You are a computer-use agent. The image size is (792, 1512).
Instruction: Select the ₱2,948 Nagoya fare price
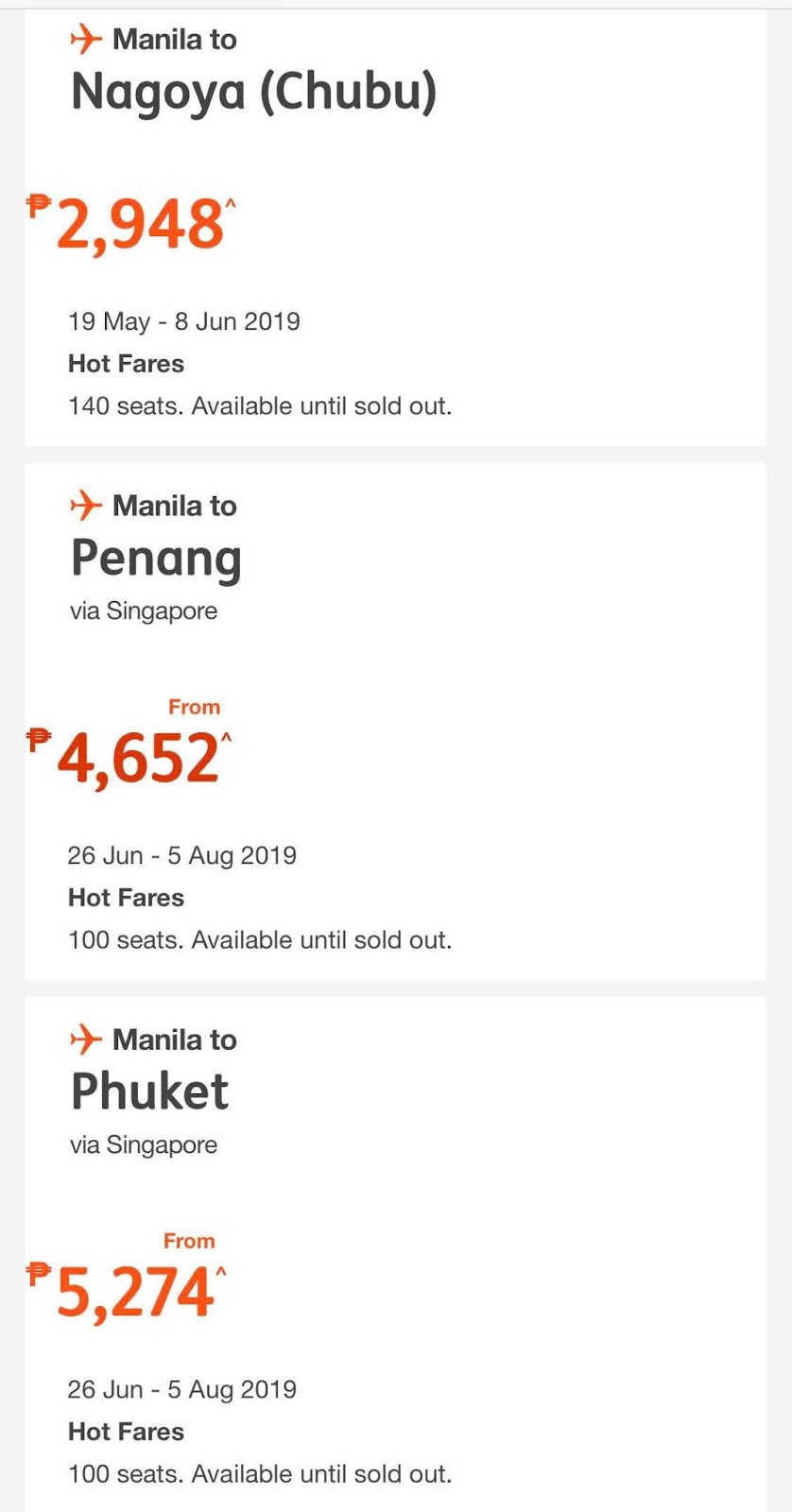tap(140, 227)
